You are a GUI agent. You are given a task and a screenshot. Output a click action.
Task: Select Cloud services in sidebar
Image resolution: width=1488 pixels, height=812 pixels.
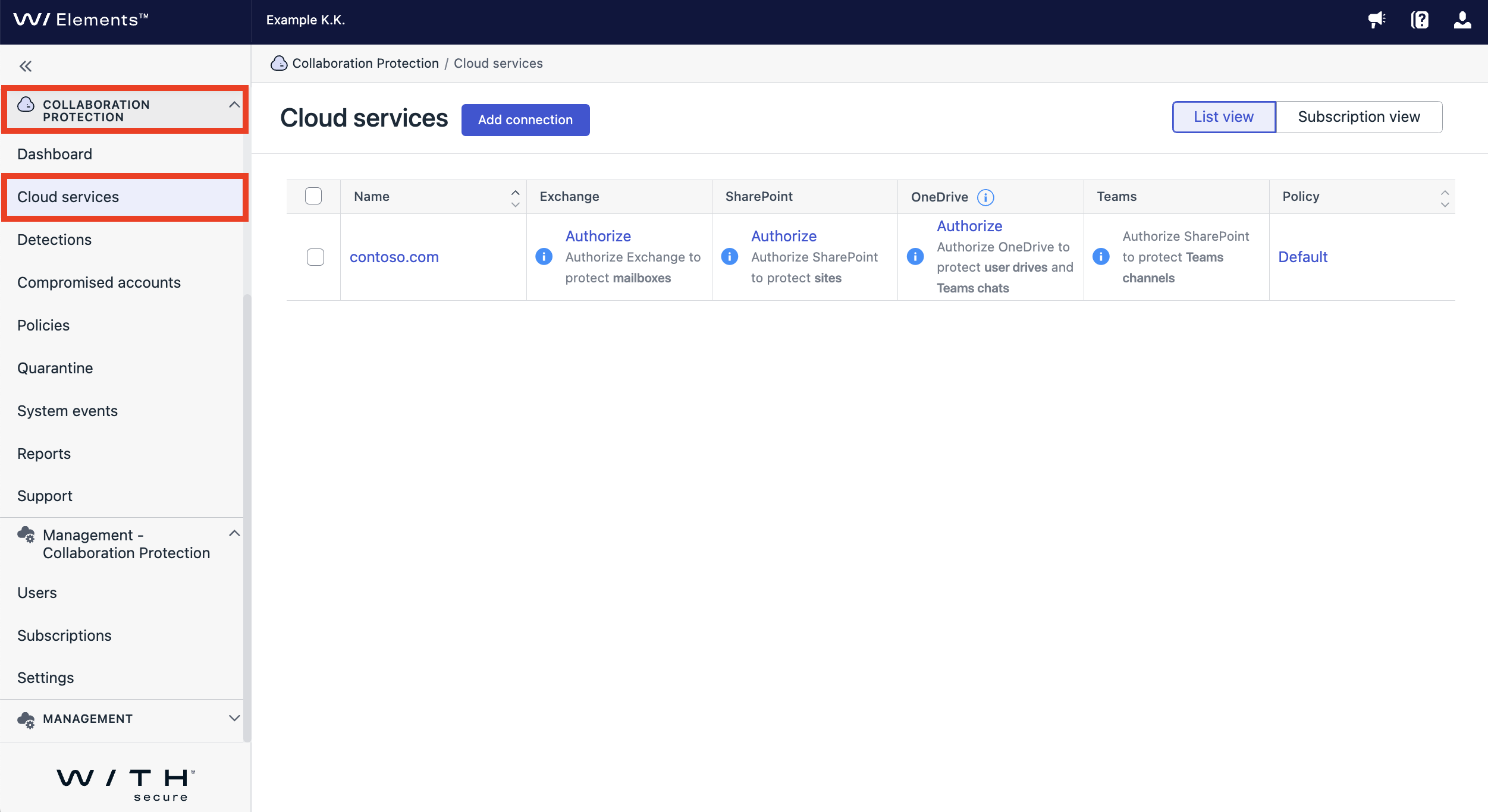click(125, 197)
